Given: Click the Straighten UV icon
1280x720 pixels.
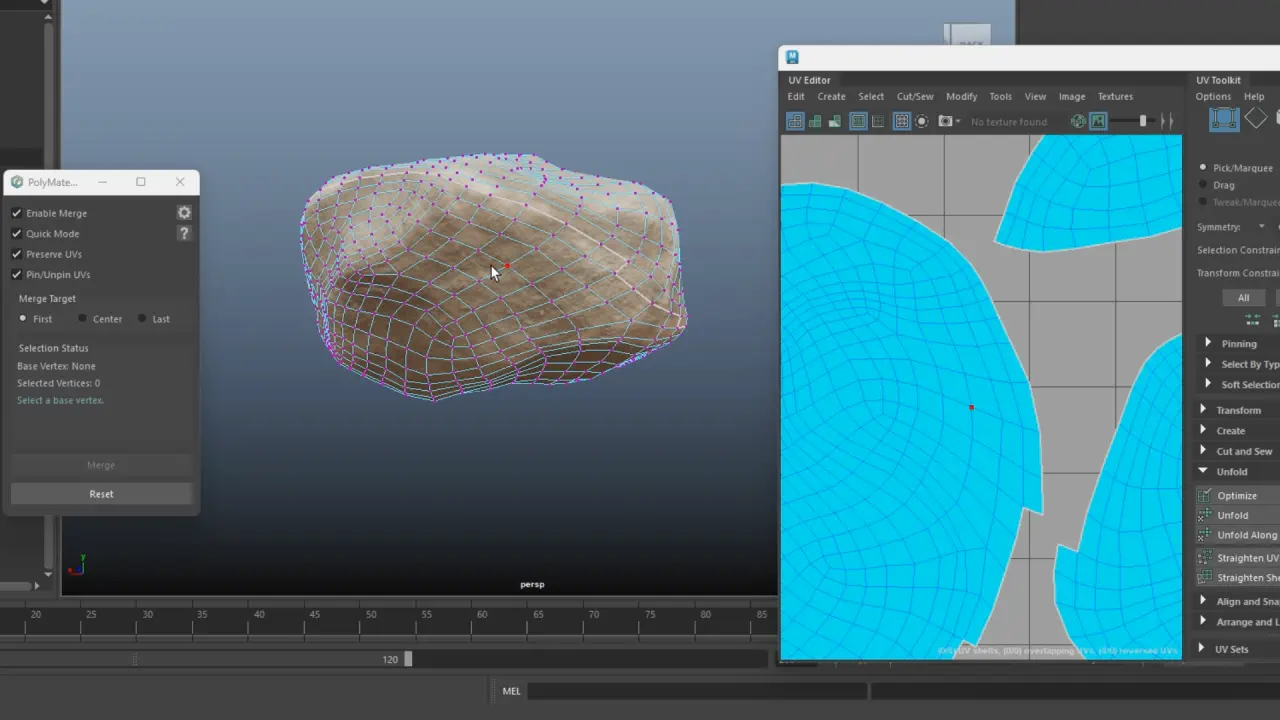Looking at the screenshot, I should coord(1205,558).
